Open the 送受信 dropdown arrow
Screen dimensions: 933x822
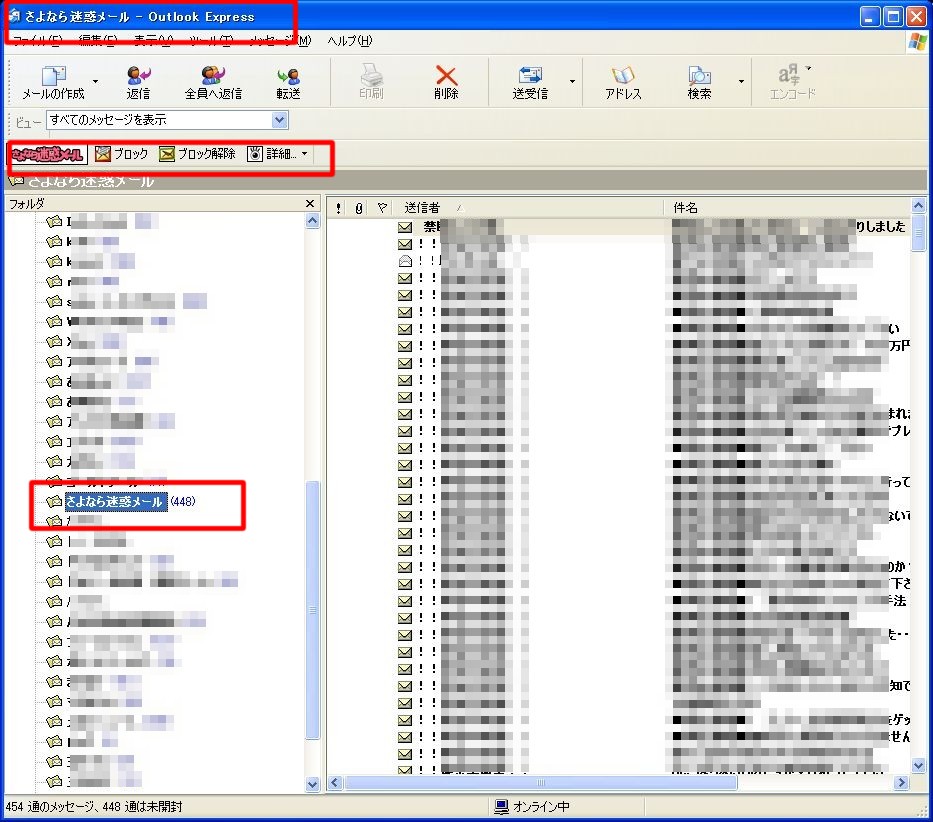(572, 82)
